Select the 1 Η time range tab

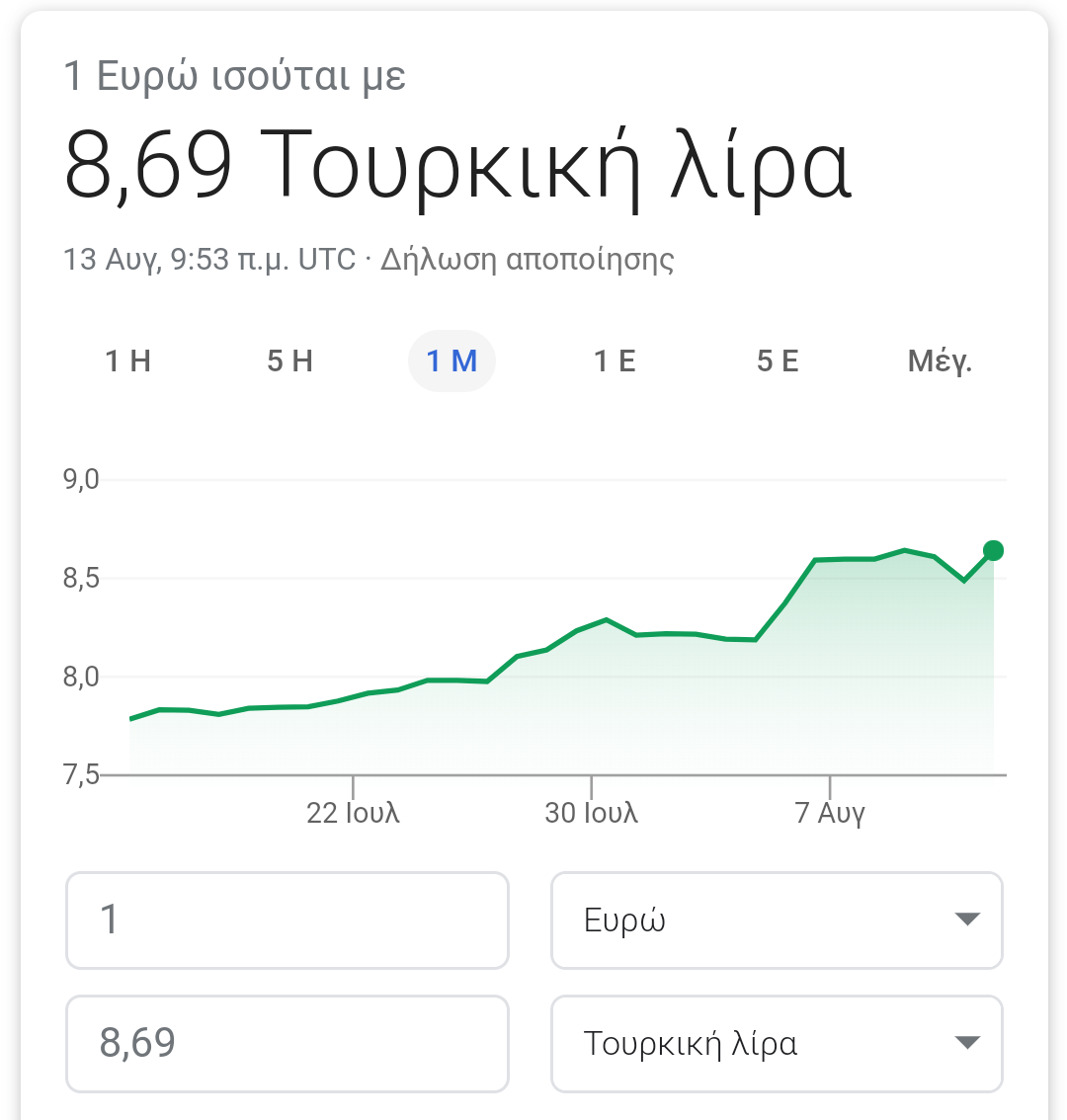(128, 361)
